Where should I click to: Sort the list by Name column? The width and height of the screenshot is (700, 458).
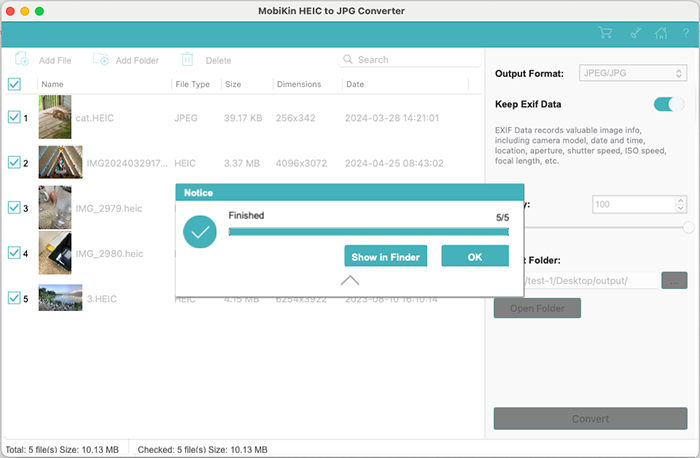(x=53, y=84)
